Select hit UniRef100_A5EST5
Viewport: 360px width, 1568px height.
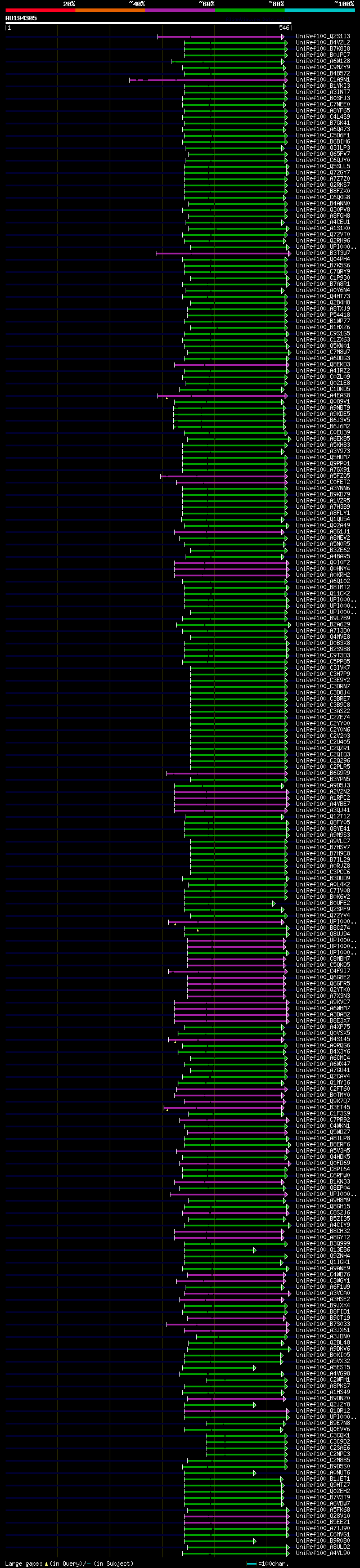coord(323,1368)
